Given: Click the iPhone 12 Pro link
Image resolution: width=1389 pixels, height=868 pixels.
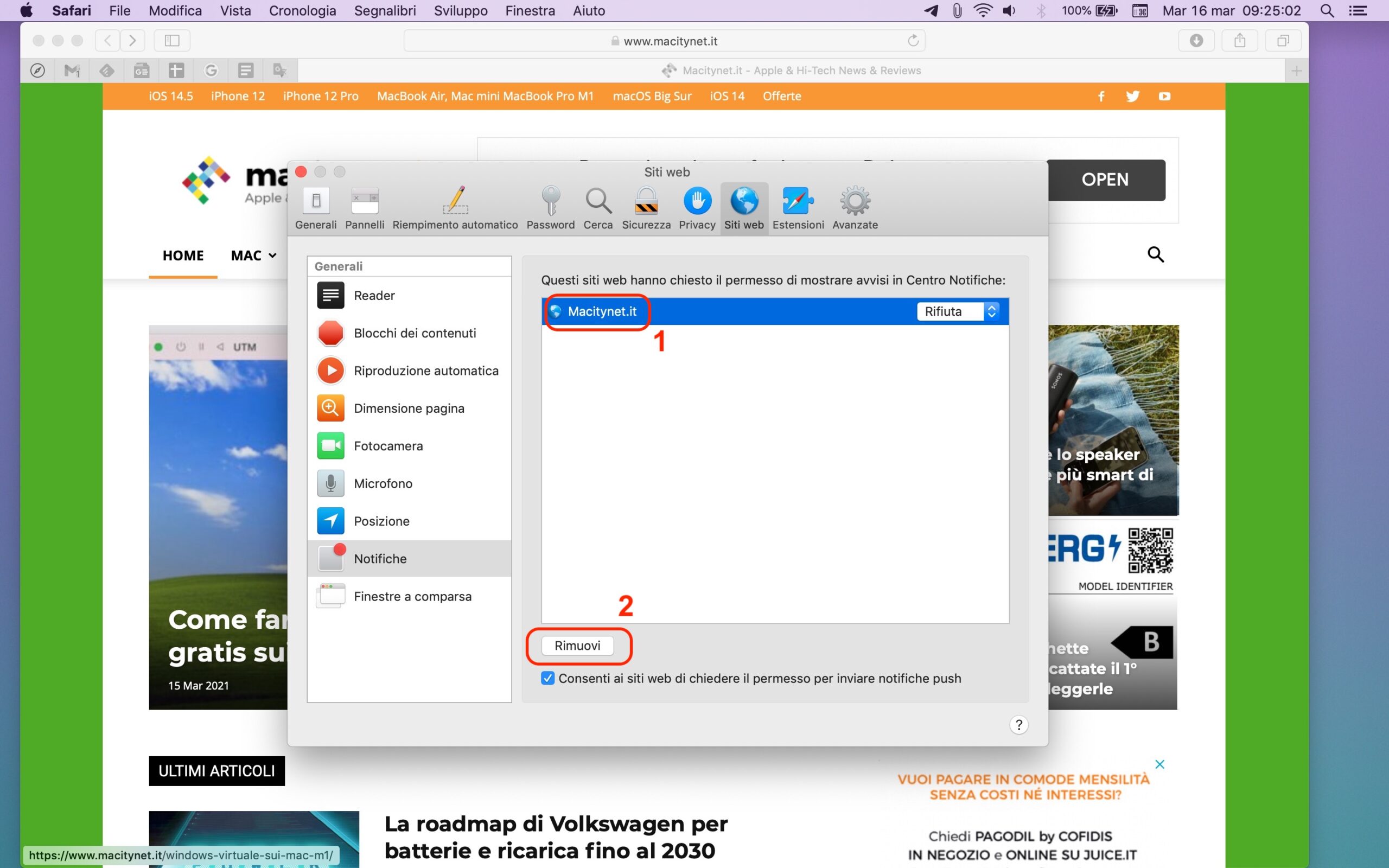Looking at the screenshot, I should pos(320,96).
